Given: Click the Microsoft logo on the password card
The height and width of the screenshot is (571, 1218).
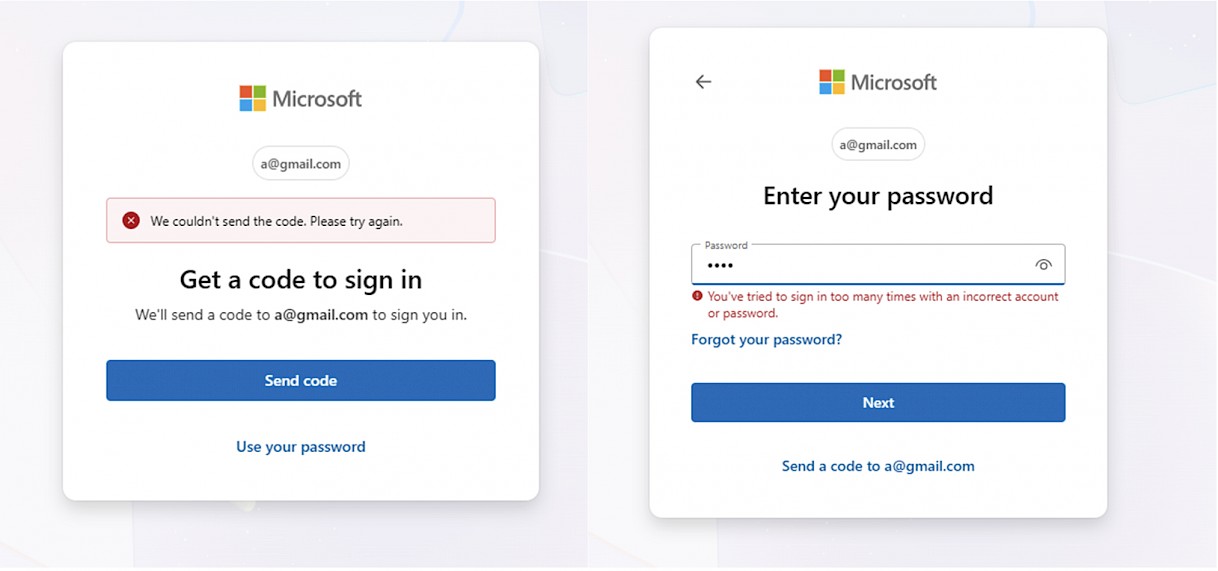Looking at the screenshot, I should pyautogui.click(x=877, y=82).
